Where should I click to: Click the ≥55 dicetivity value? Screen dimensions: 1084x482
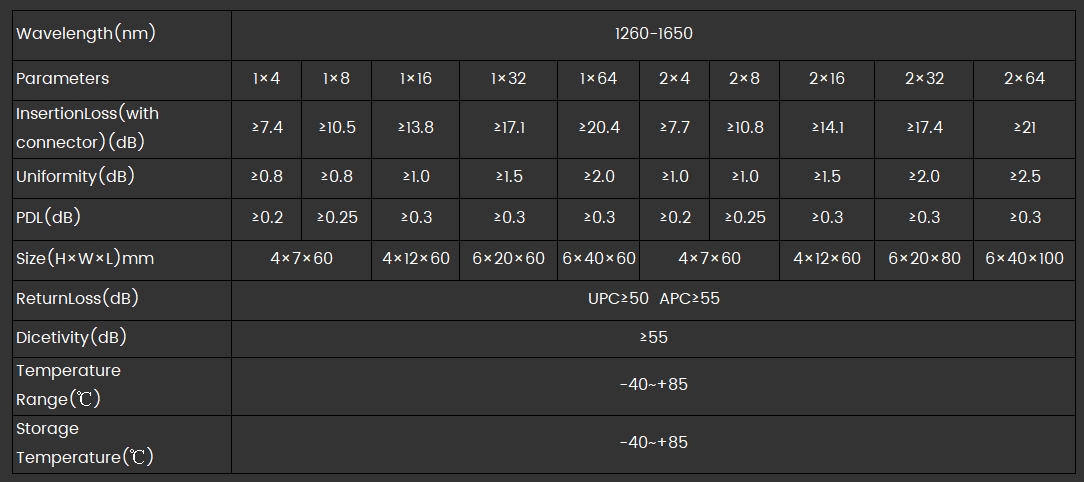click(653, 337)
